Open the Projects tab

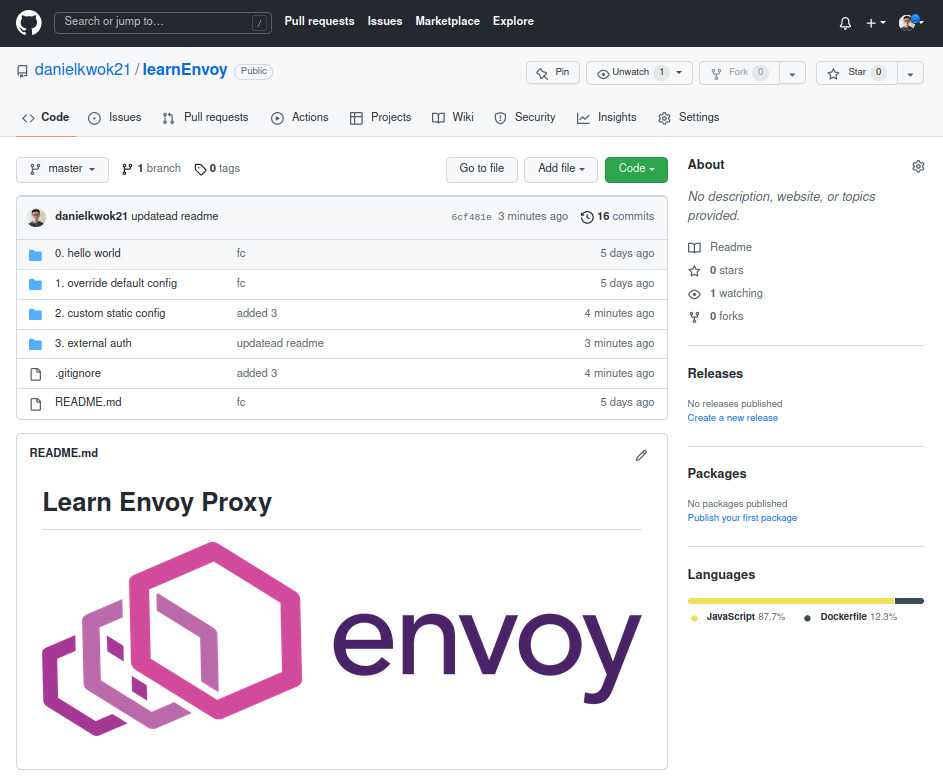click(x=380, y=117)
